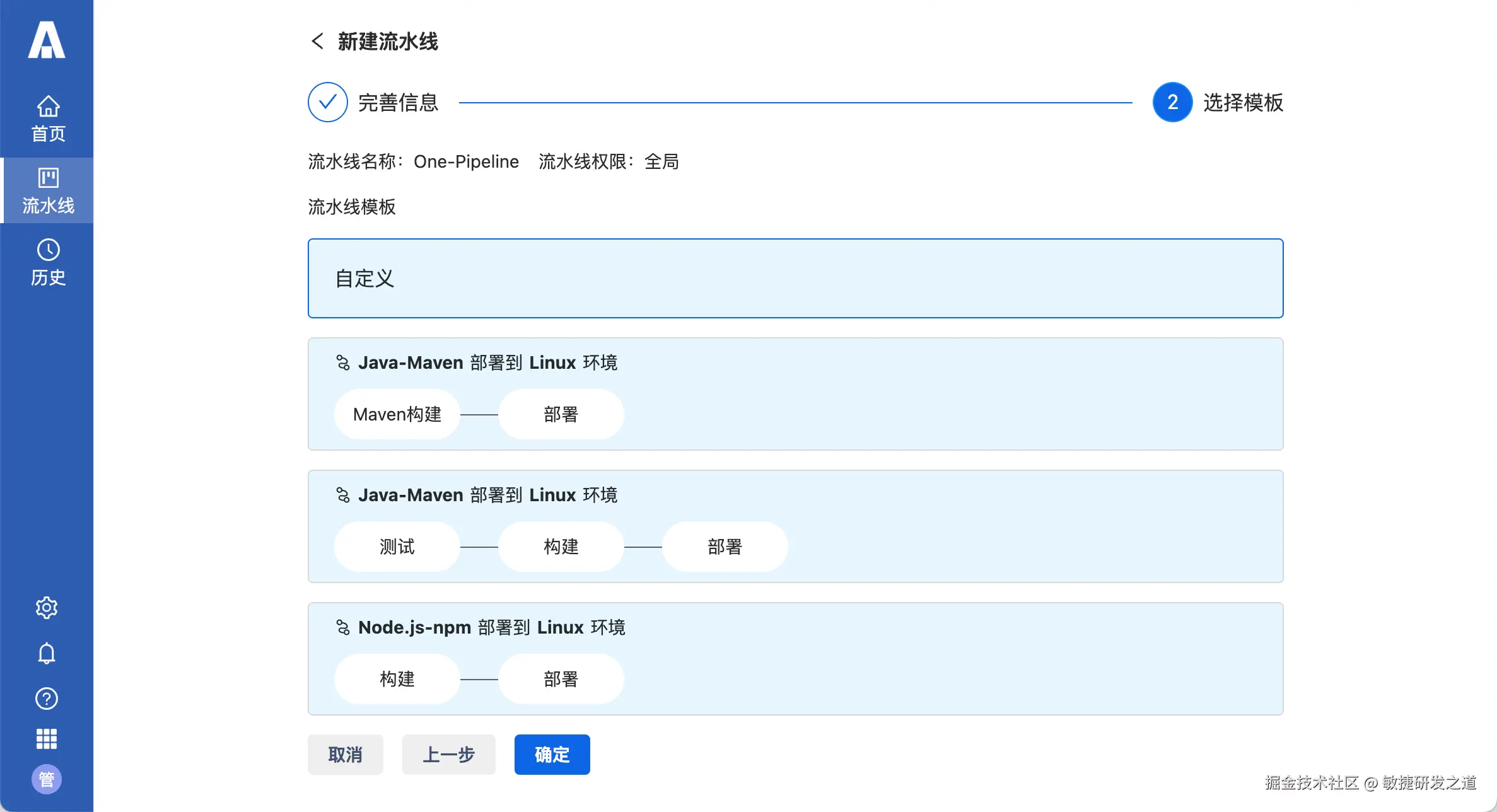Open notifications bell icon
Image resolution: width=1497 pixels, height=812 pixels.
pos(47,653)
